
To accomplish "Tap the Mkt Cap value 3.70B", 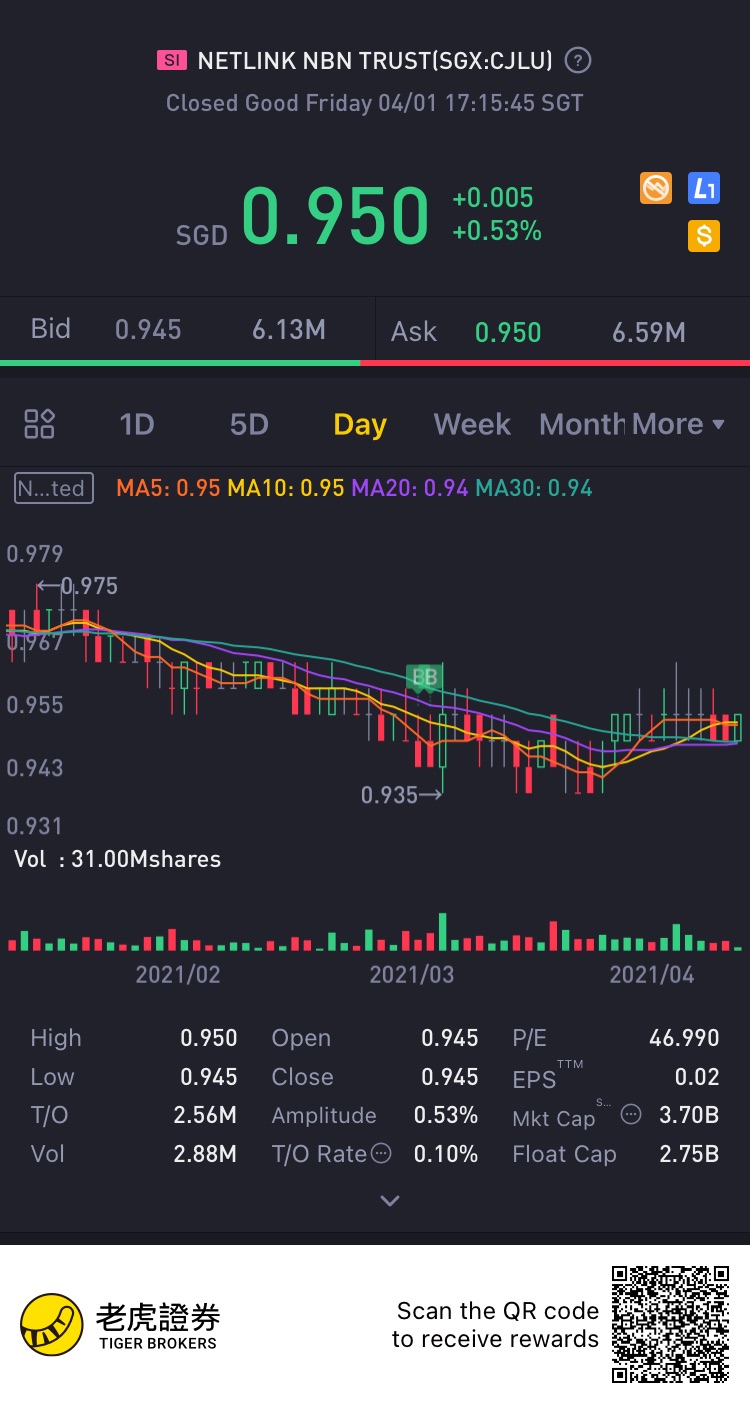I will [x=689, y=1115].
